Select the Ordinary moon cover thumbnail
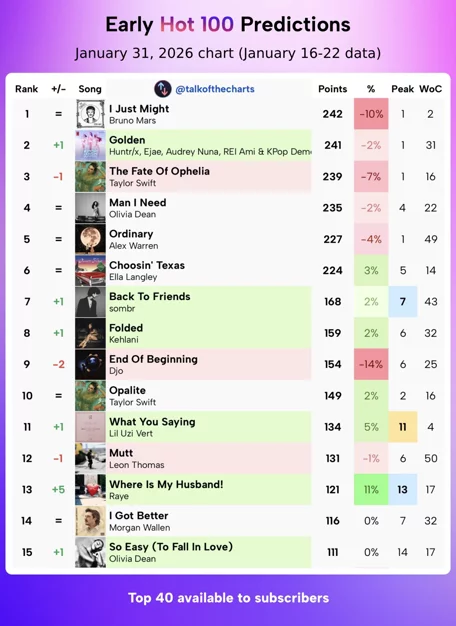Viewport: 456px width, 626px height. coord(91,239)
